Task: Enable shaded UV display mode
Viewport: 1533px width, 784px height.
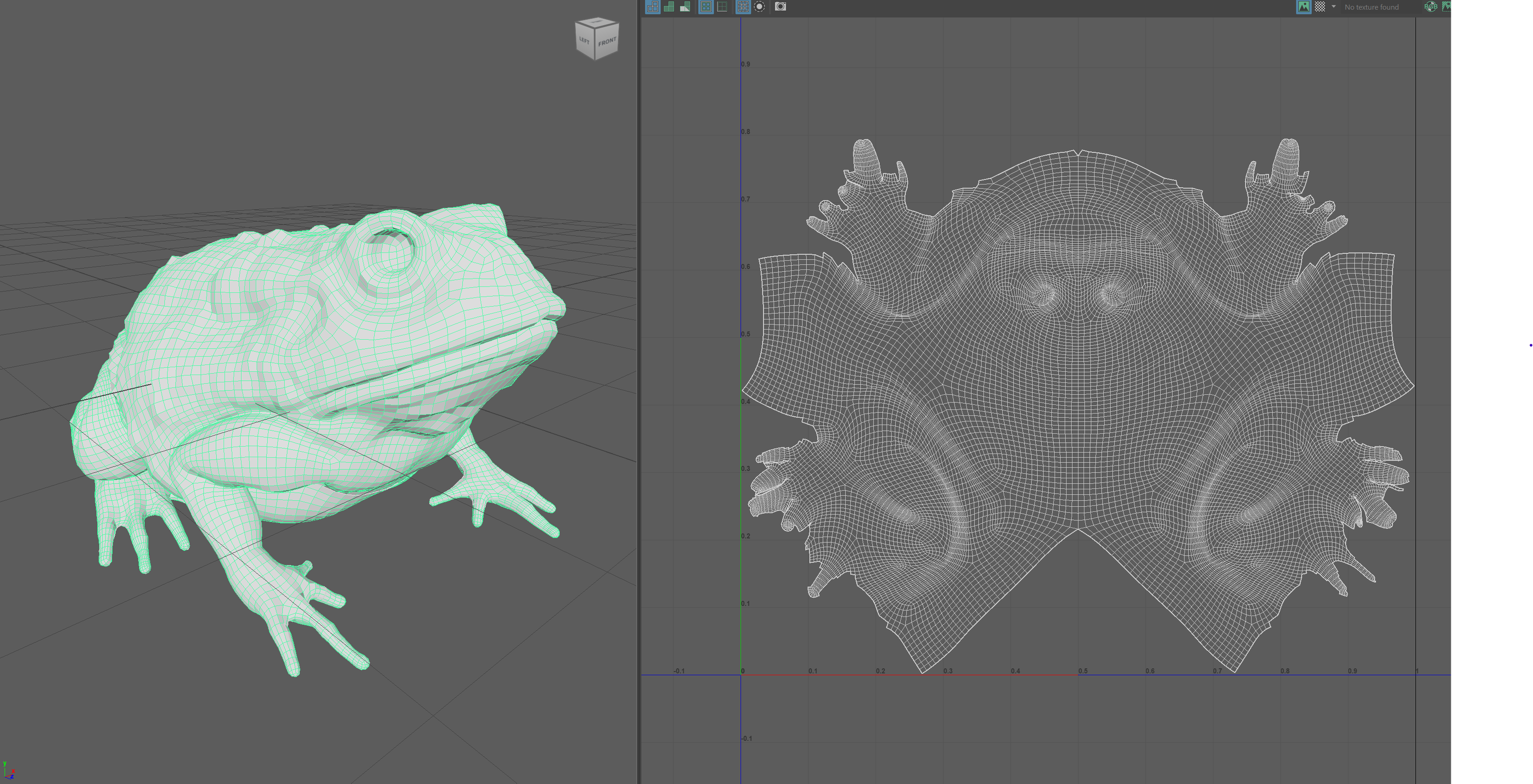Action: tap(669, 6)
